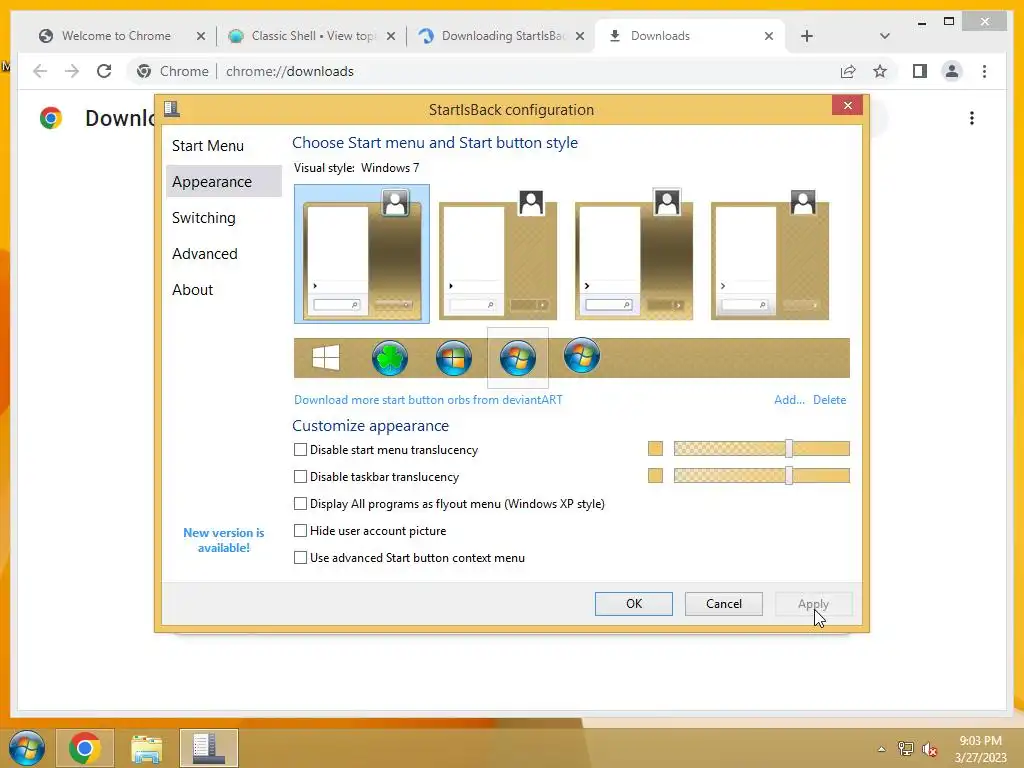Enable Disable start menu translucency checkbox

tap(300, 449)
